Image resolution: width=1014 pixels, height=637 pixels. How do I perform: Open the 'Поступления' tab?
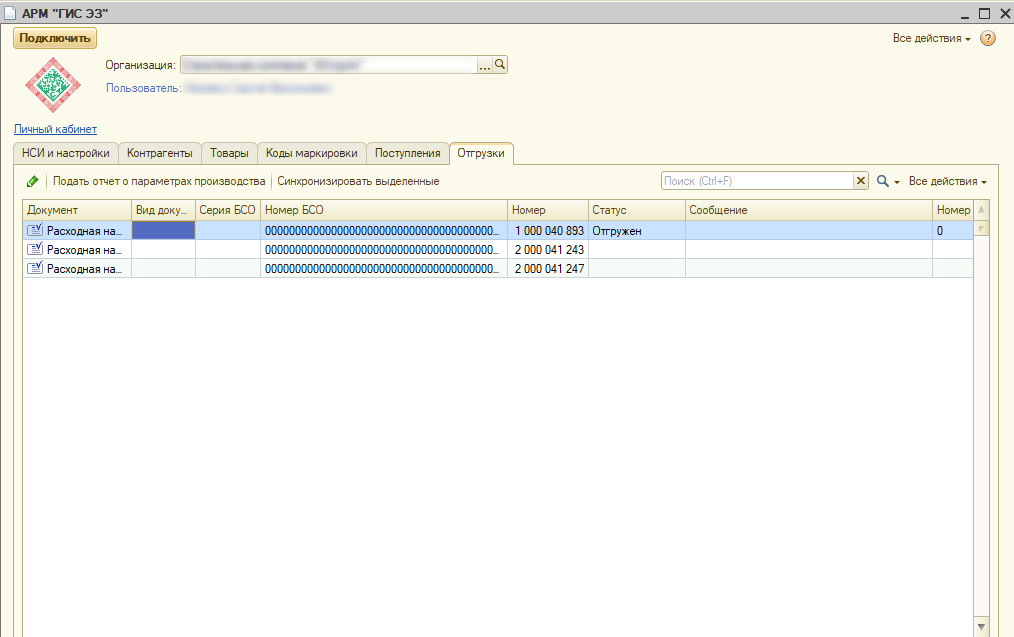pyautogui.click(x=407, y=153)
